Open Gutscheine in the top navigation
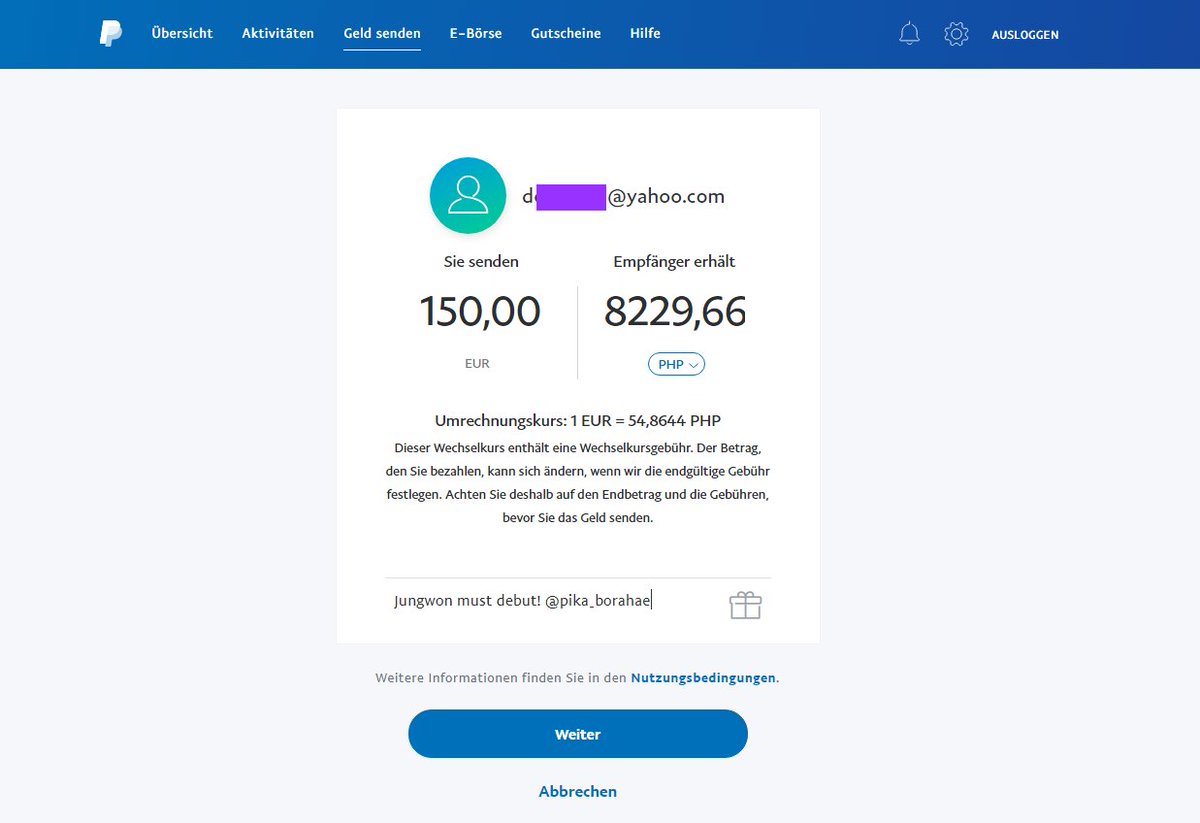The image size is (1200, 823). pyautogui.click(x=566, y=33)
